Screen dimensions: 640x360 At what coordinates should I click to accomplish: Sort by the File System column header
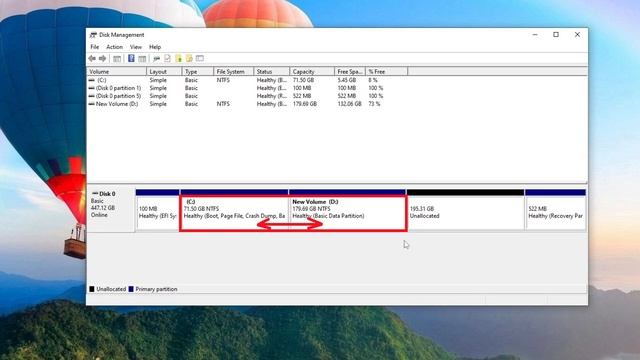click(233, 71)
